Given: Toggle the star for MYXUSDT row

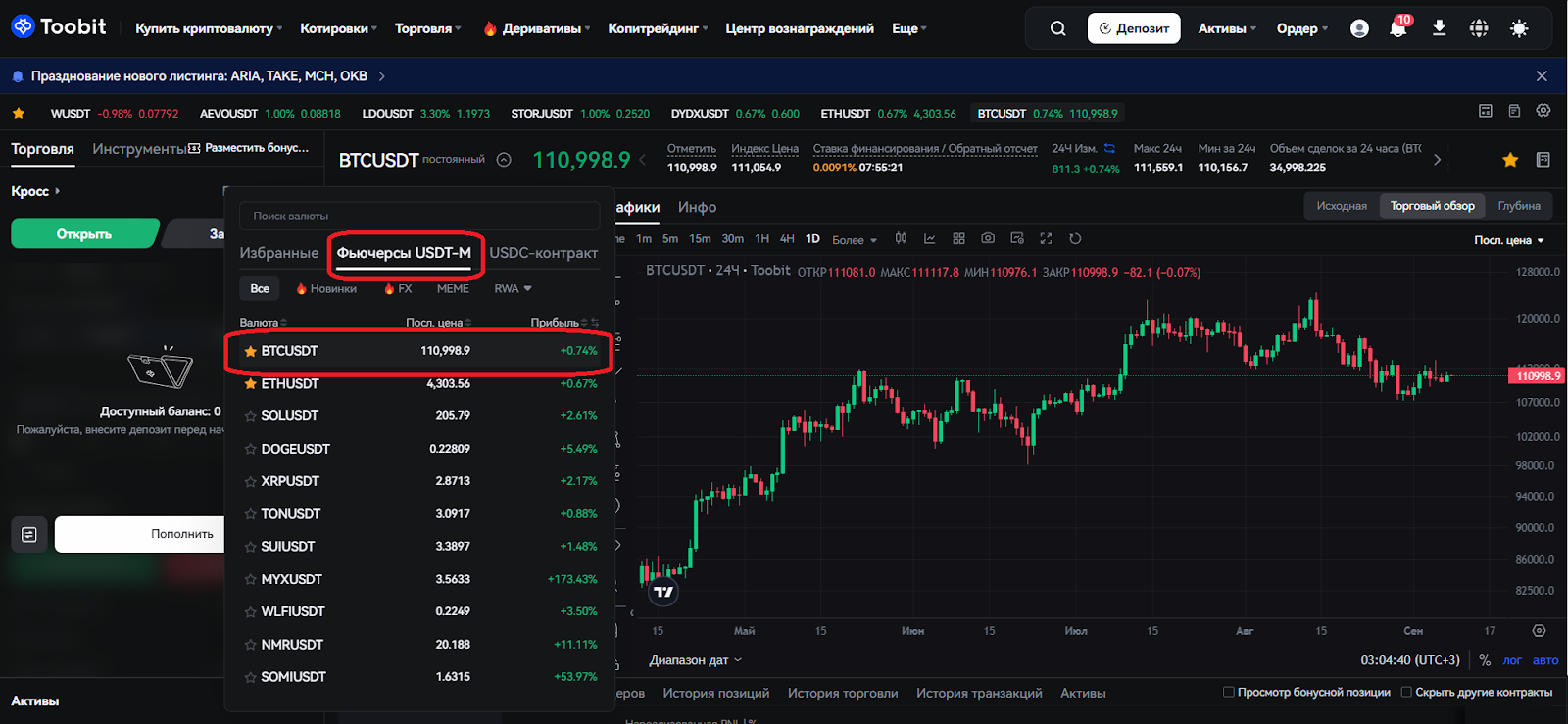Looking at the screenshot, I should tap(250, 579).
